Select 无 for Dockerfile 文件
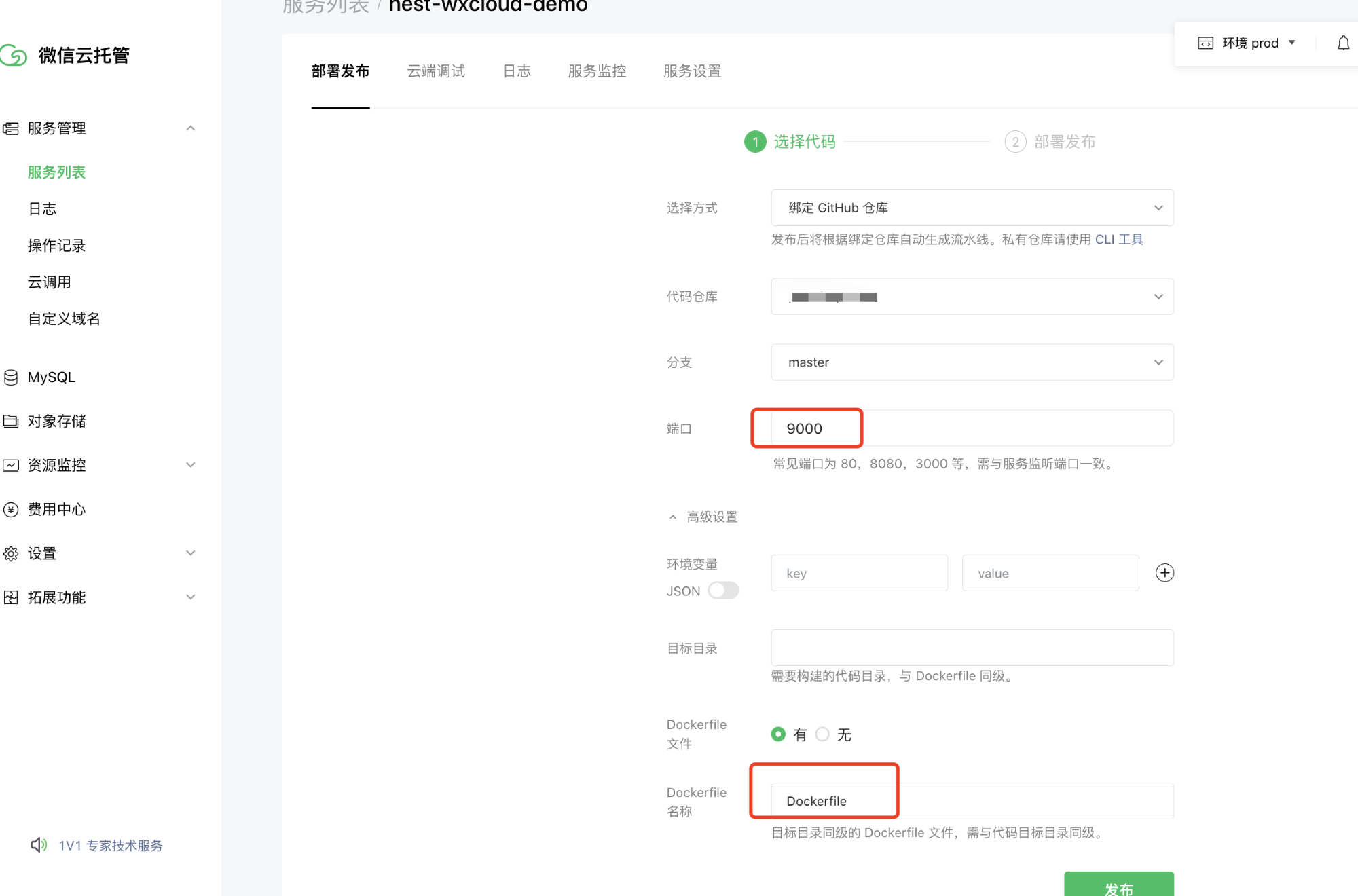 822,734
